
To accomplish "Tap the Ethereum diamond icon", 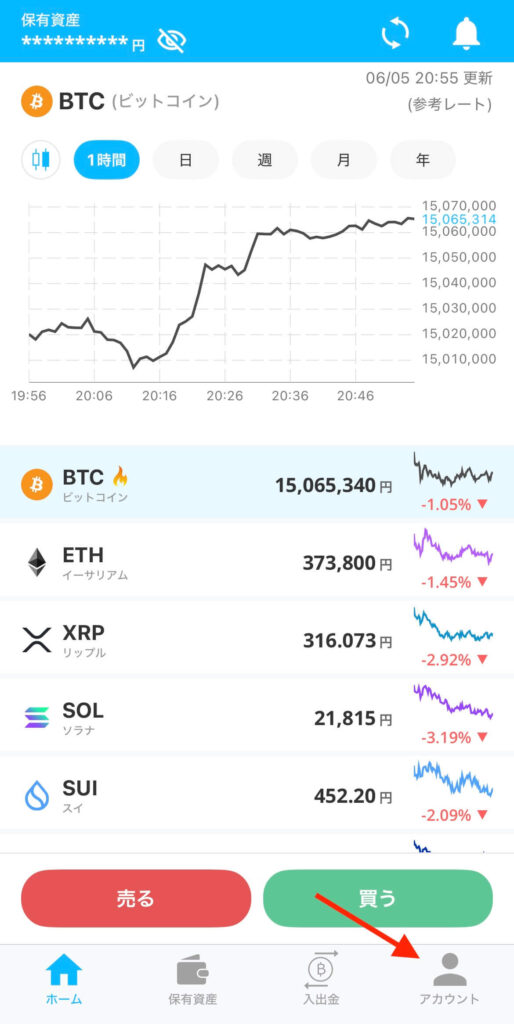I will 37,562.
